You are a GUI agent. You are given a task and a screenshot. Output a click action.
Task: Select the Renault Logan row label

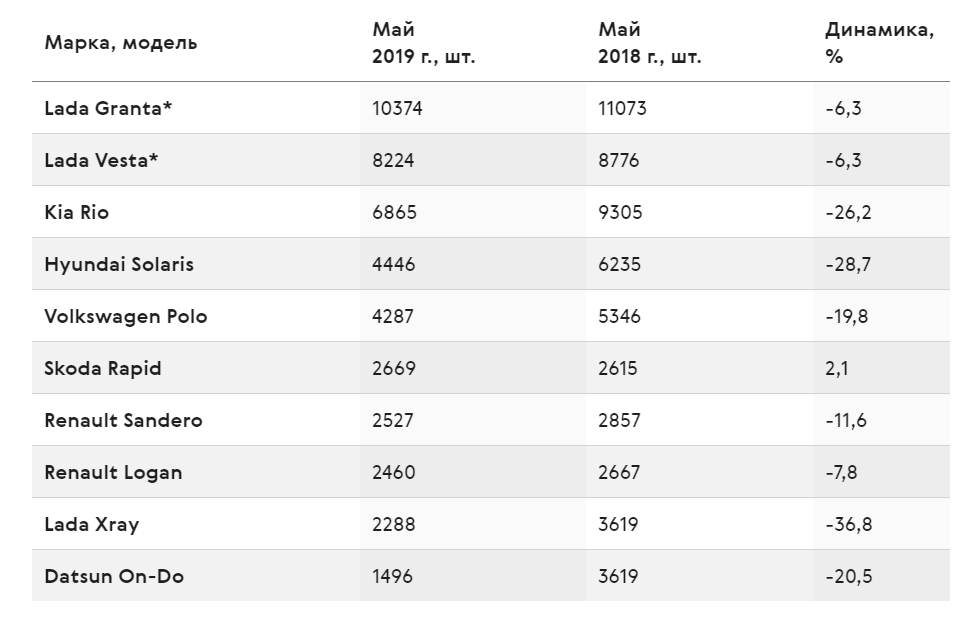[114, 473]
